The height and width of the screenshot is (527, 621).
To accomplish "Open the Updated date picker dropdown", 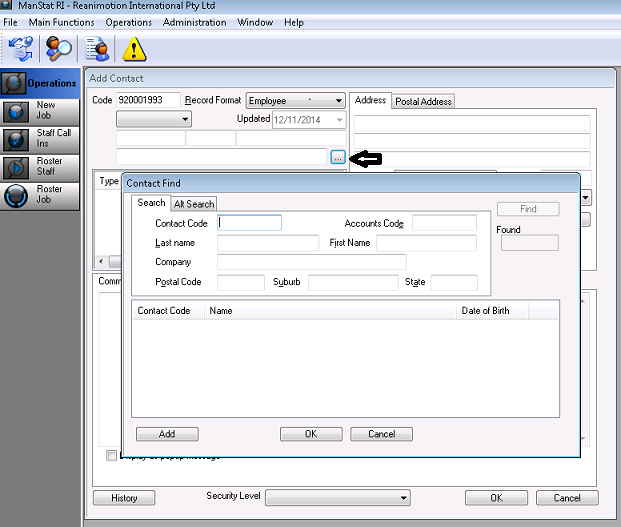I will pos(340,119).
